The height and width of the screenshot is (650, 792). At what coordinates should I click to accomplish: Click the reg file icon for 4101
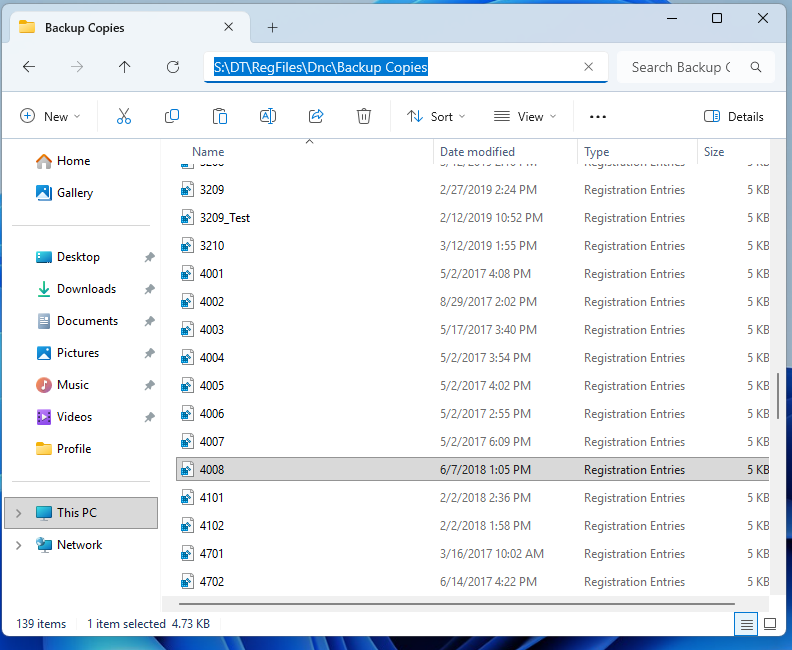pos(187,497)
